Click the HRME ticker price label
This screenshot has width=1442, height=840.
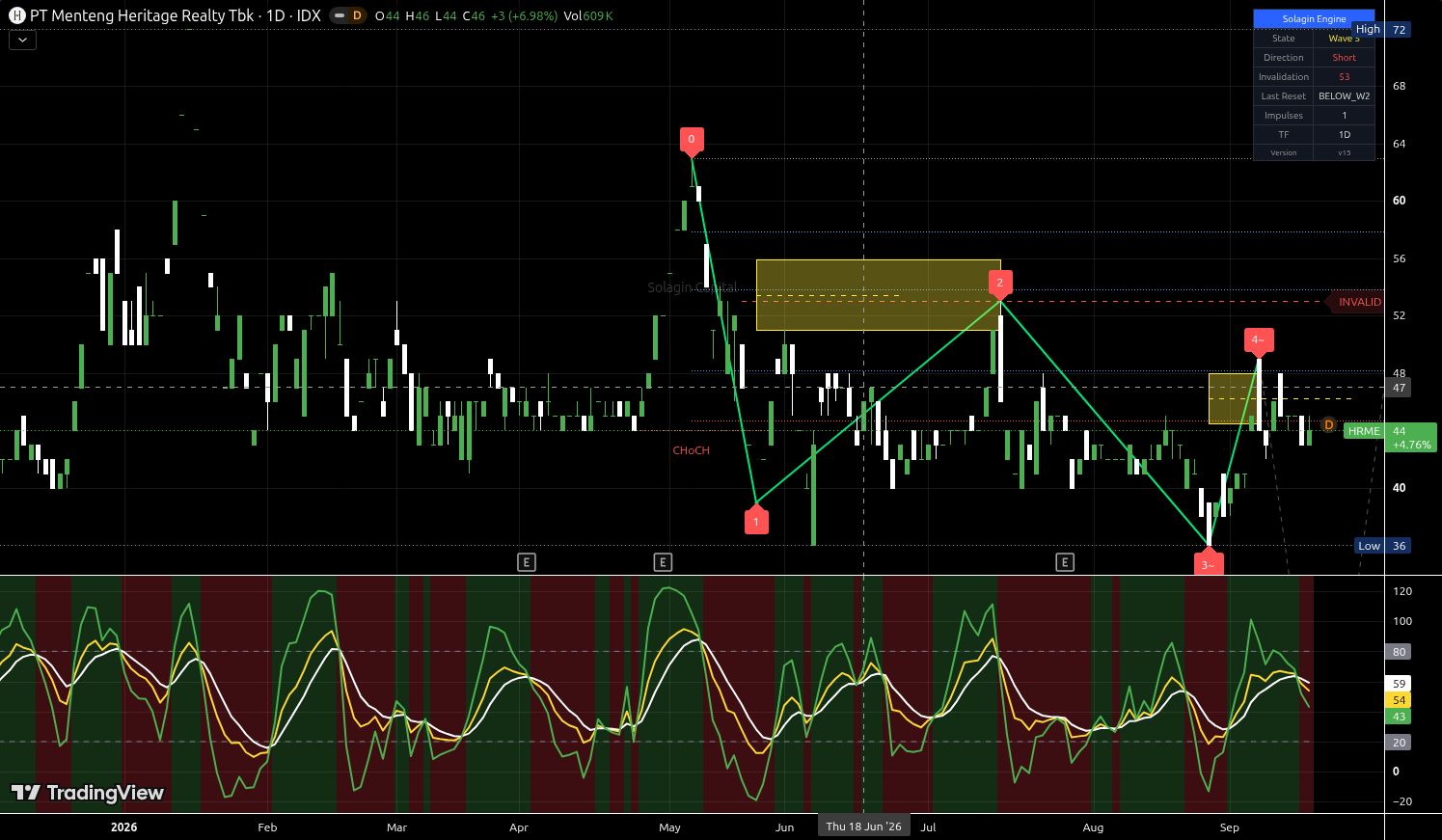click(x=1364, y=431)
